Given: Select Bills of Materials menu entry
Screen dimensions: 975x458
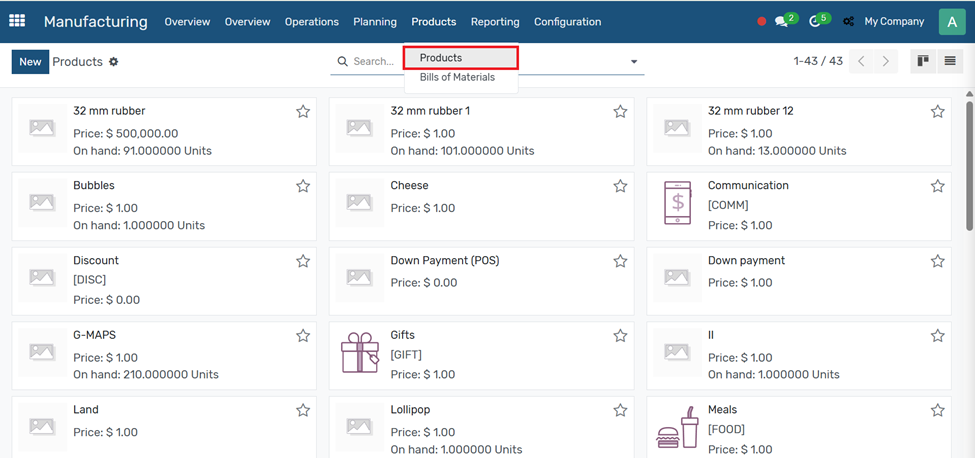Looking at the screenshot, I should [457, 78].
